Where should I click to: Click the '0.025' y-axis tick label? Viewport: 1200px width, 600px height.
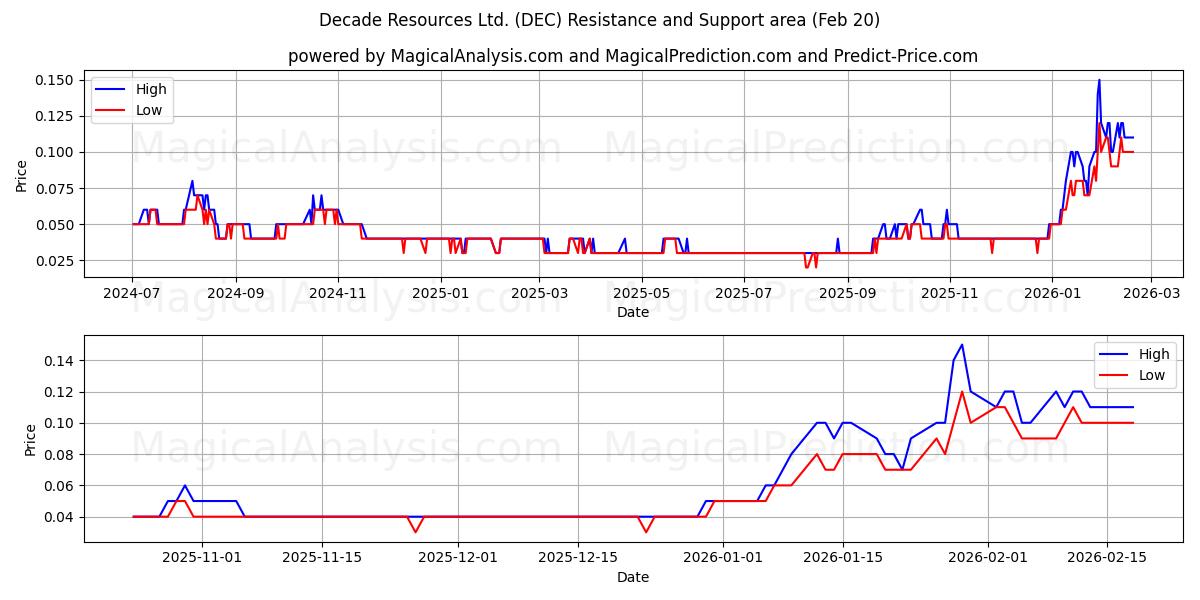pyautogui.click(x=57, y=261)
